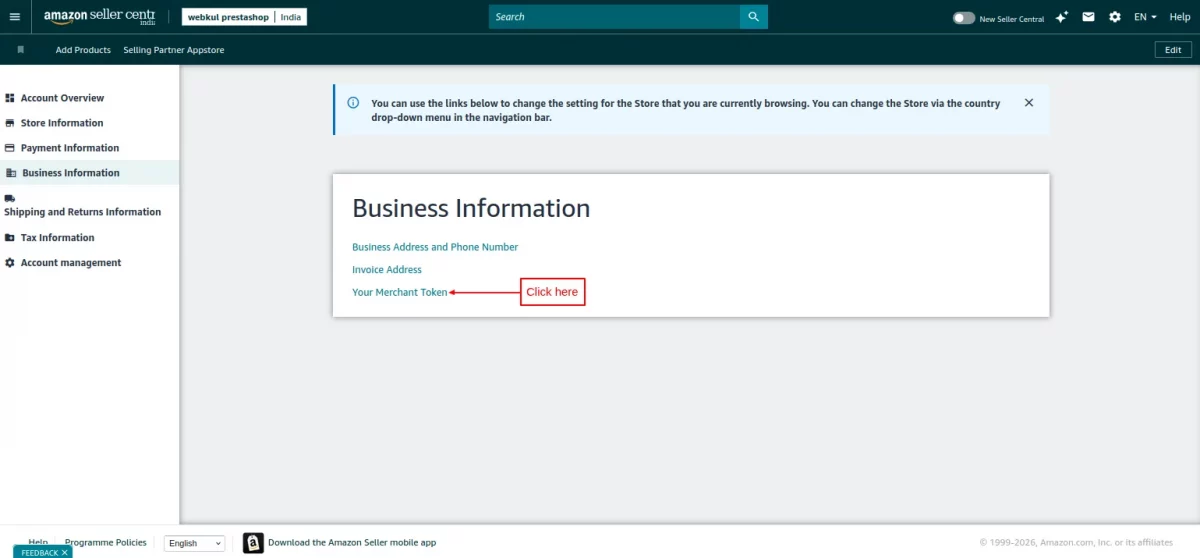1200x558 pixels.
Task: Open Shipping and Returns Information in sidebar
Action: 82,212
